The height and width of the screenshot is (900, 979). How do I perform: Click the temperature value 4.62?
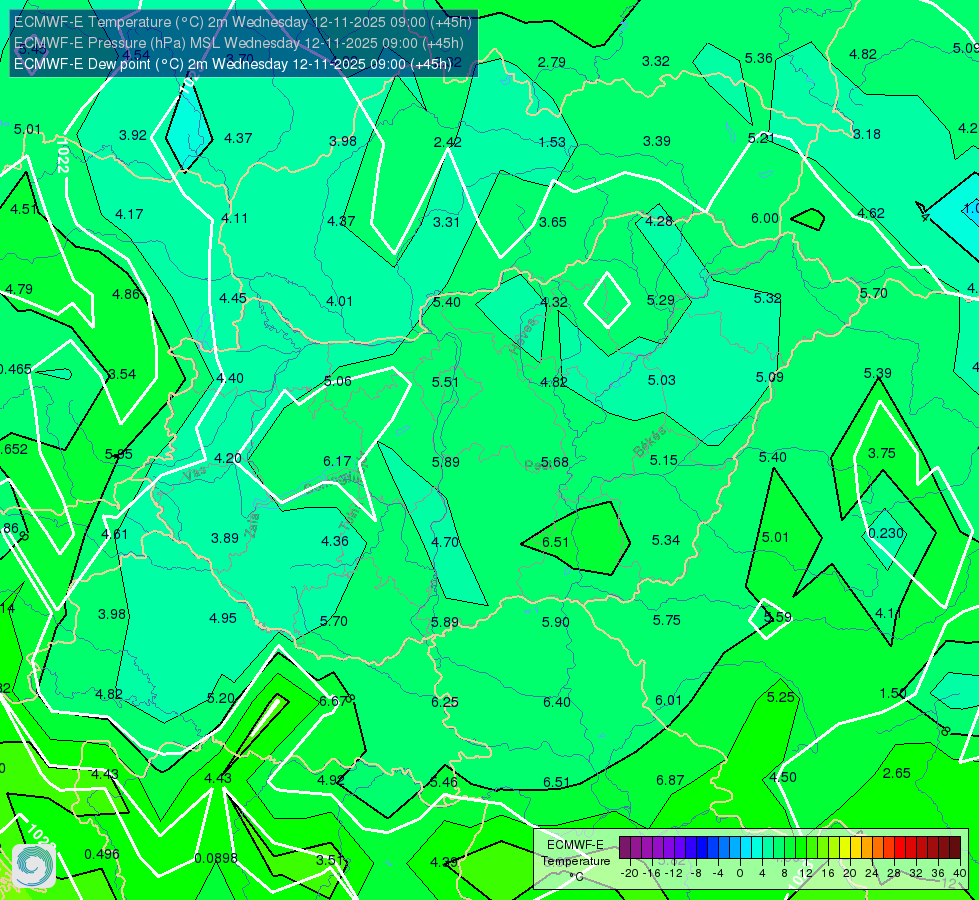(x=870, y=214)
